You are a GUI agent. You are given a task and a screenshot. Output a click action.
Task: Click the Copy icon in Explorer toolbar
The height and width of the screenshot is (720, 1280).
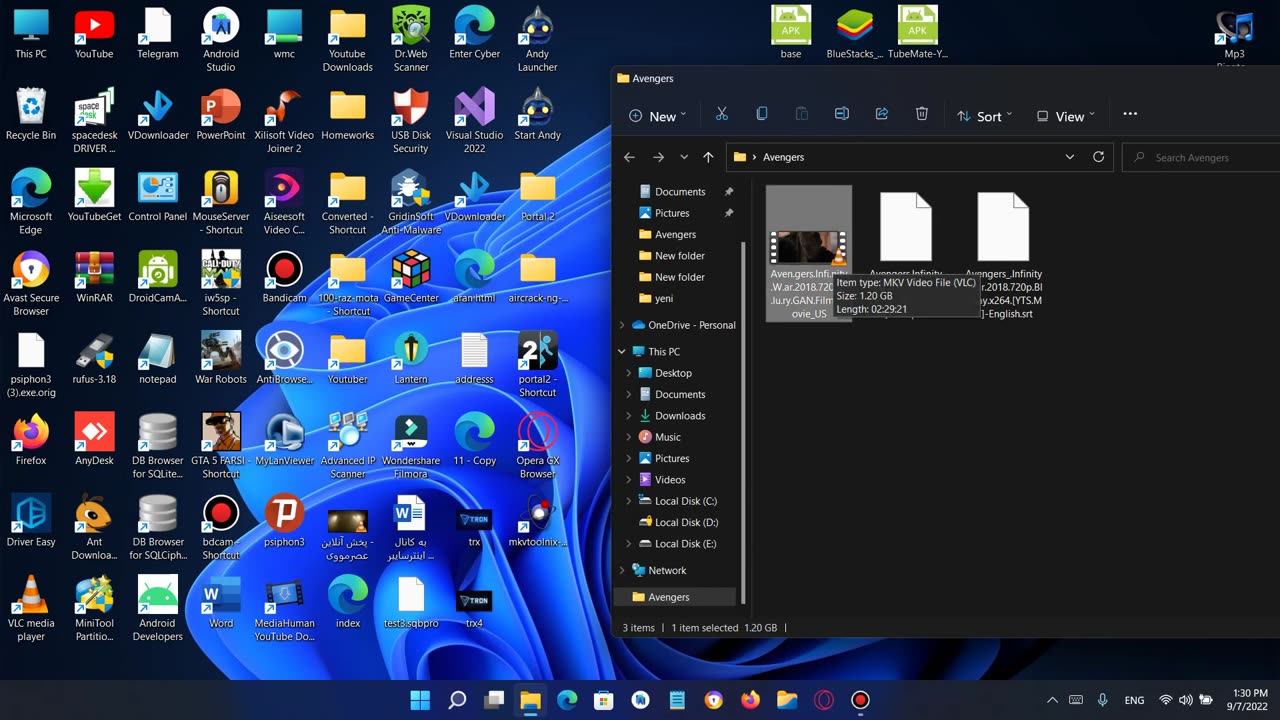pyautogui.click(x=762, y=115)
